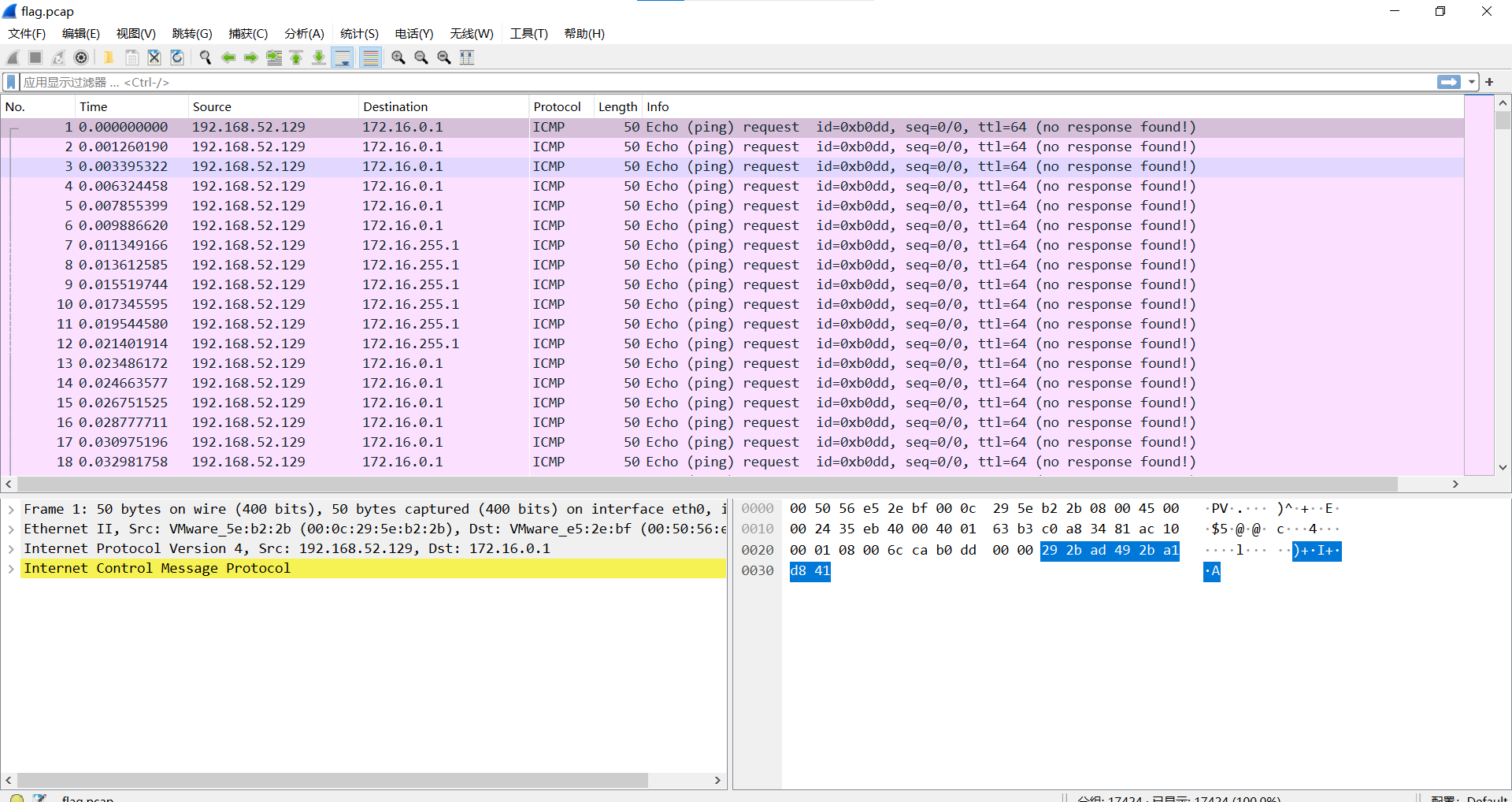Toggle packet list colorization
1512x802 pixels.
pyautogui.click(x=370, y=58)
